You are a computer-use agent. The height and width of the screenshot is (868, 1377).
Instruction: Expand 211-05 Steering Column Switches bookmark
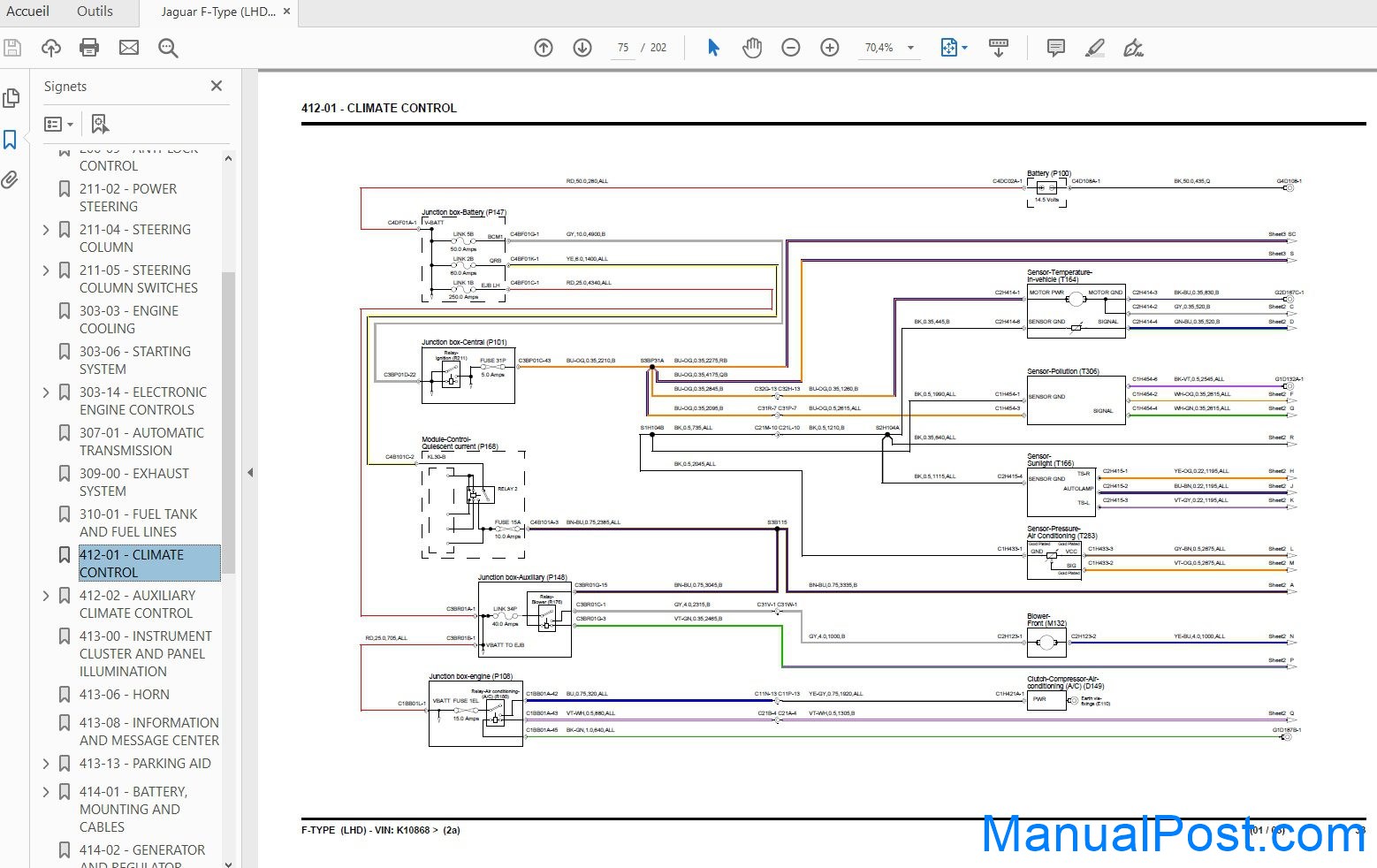tap(46, 270)
